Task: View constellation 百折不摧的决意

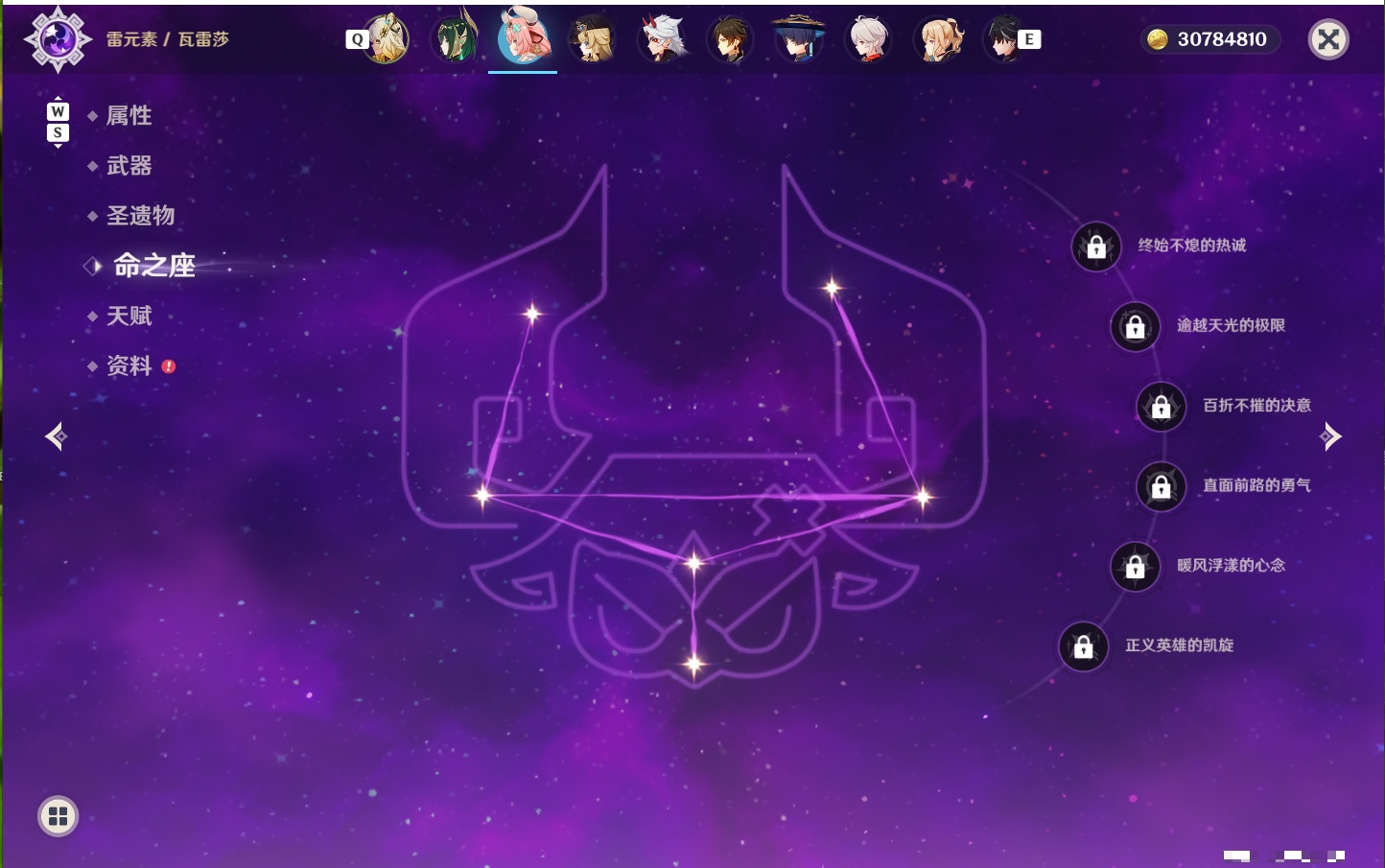Action: pyautogui.click(x=1256, y=405)
